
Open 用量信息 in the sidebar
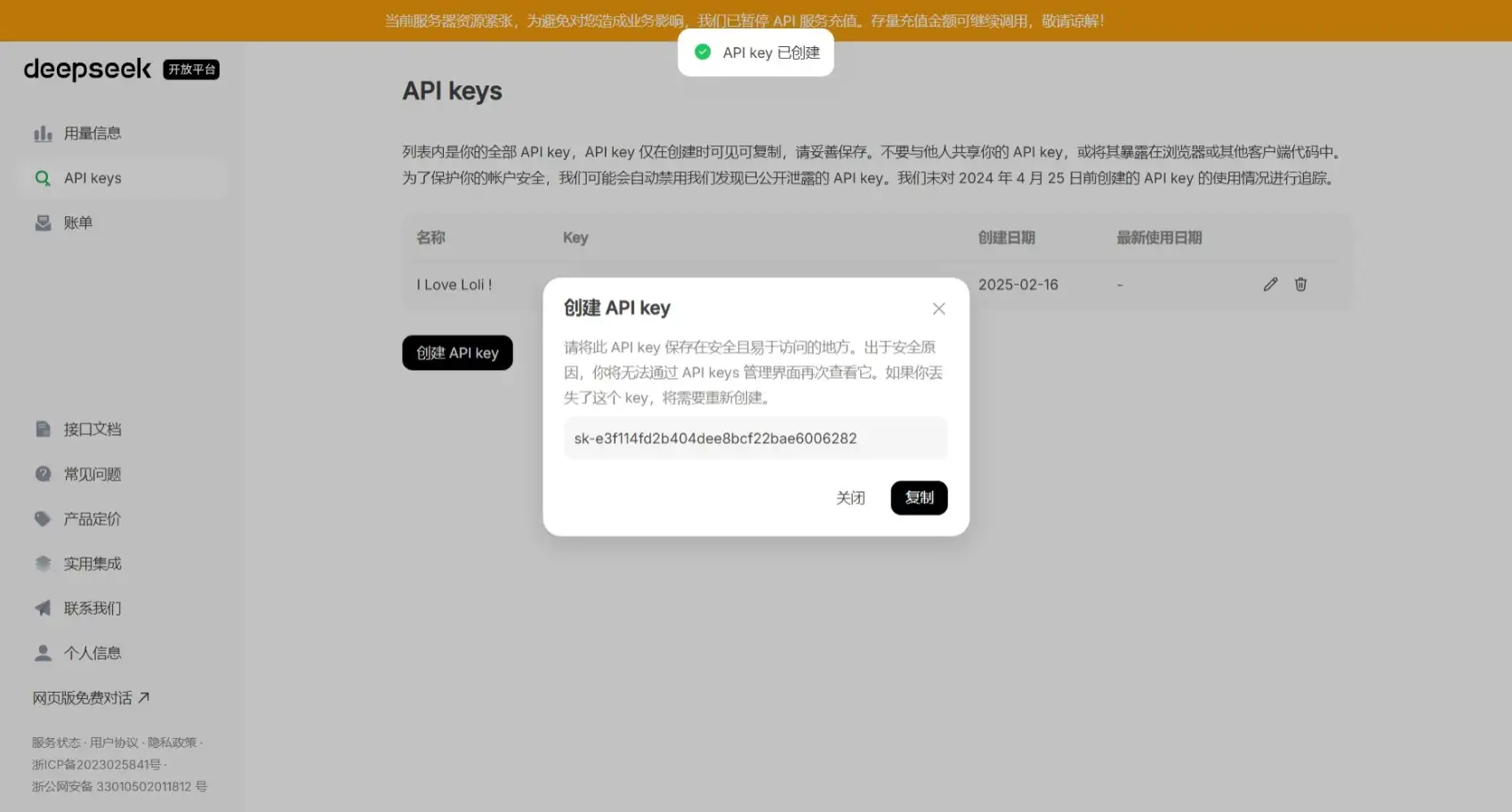(92, 133)
